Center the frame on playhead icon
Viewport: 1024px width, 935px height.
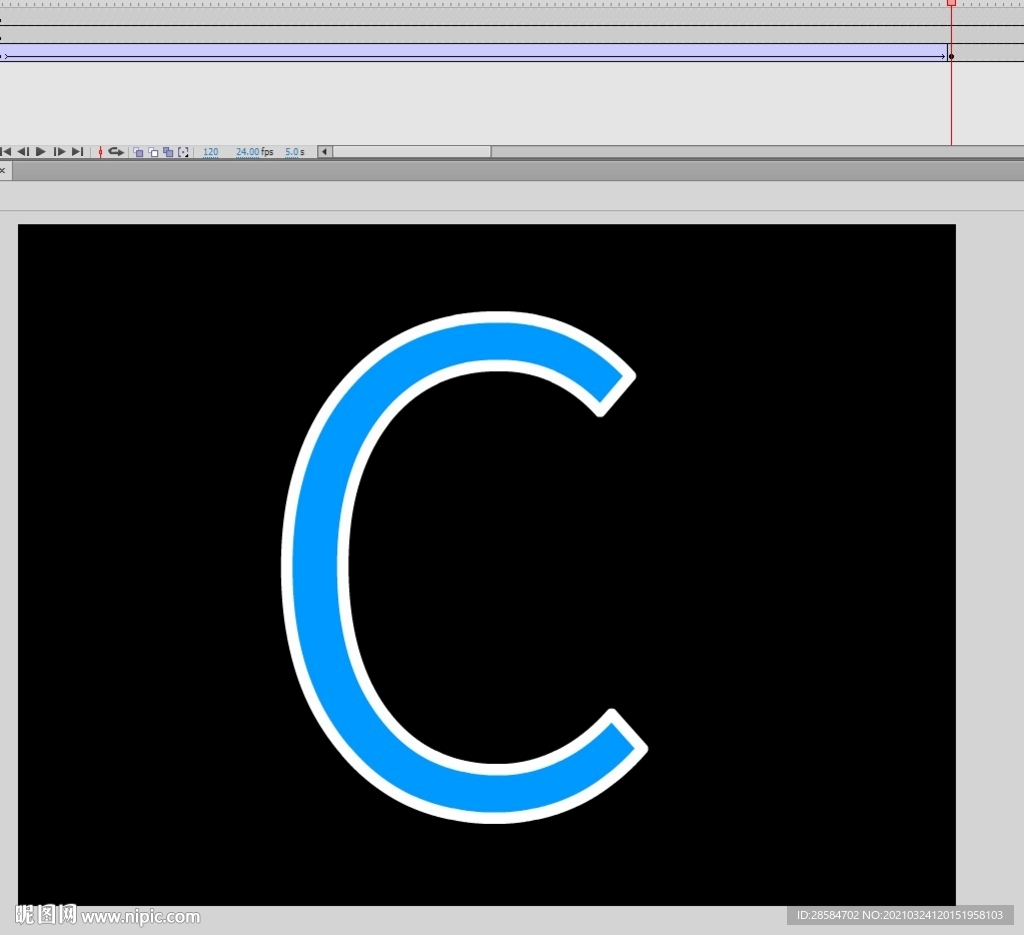coord(100,151)
